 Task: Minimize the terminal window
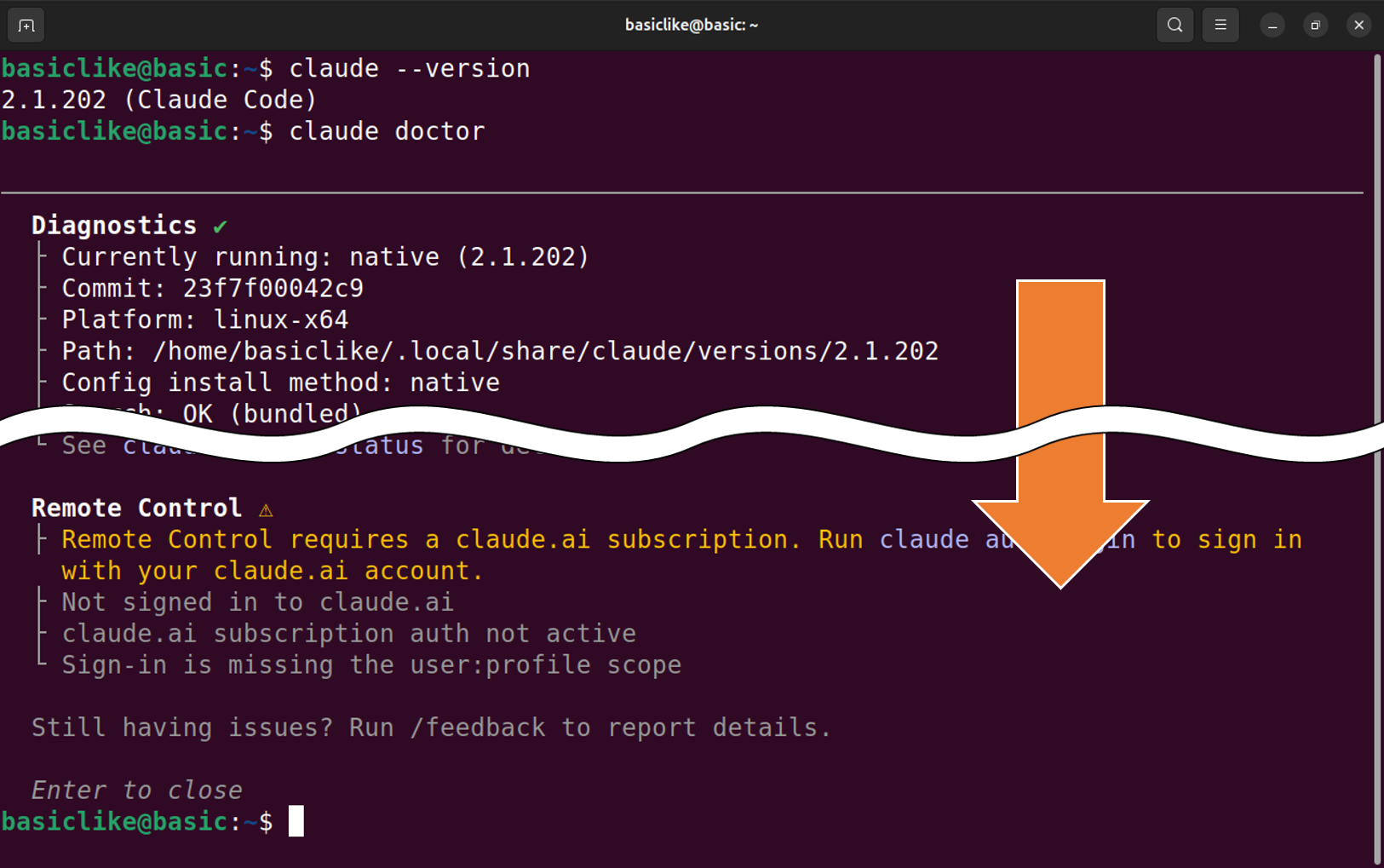[x=1272, y=26]
